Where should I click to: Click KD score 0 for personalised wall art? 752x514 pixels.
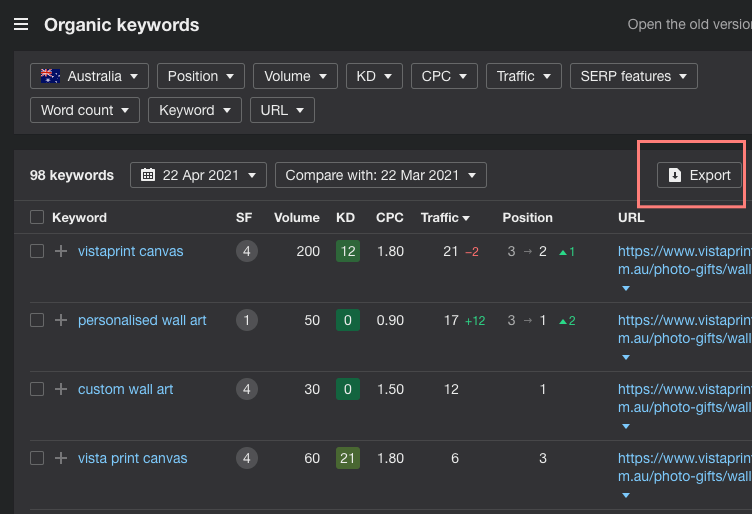(348, 320)
